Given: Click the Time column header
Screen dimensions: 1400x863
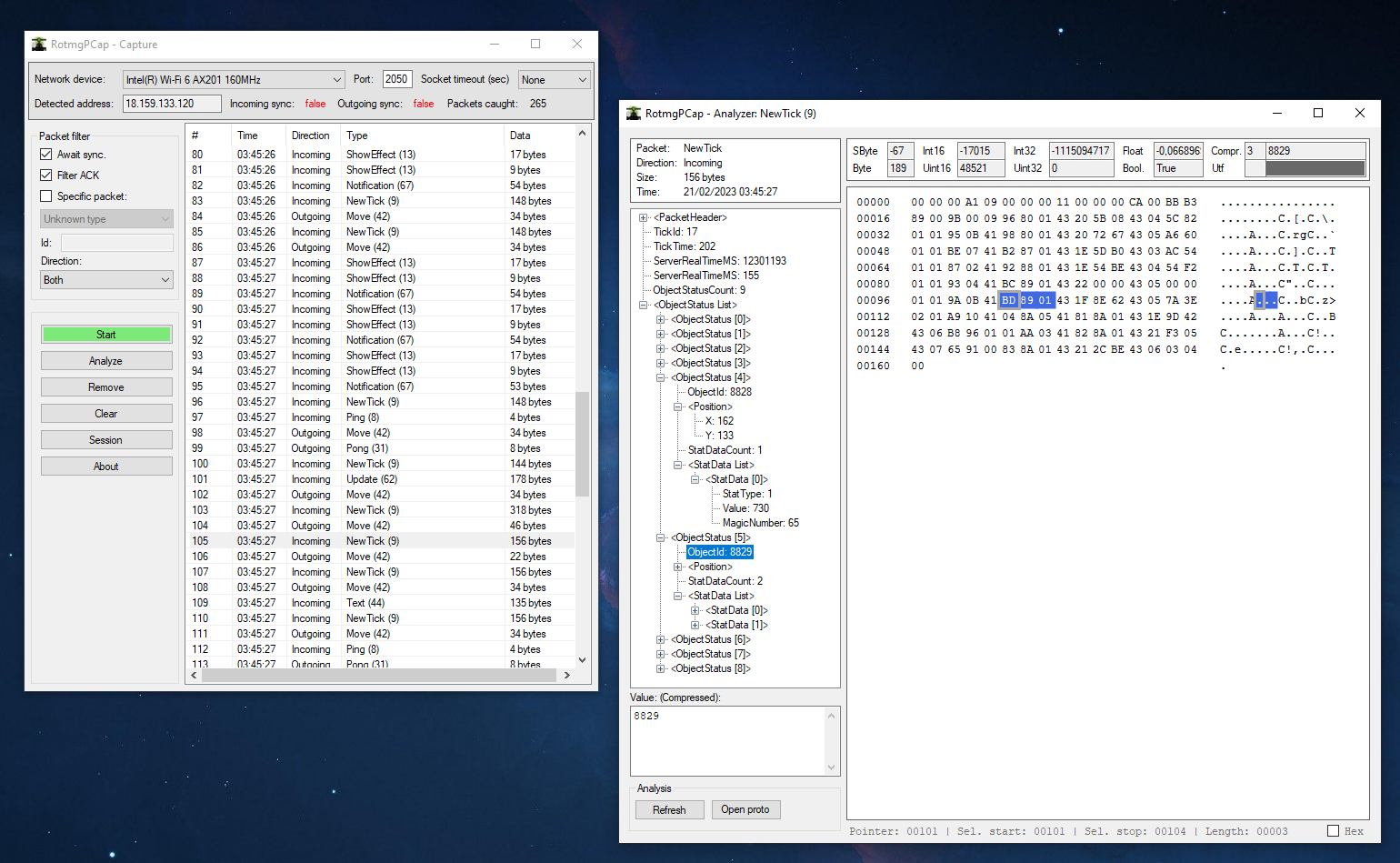Looking at the screenshot, I should (x=258, y=135).
